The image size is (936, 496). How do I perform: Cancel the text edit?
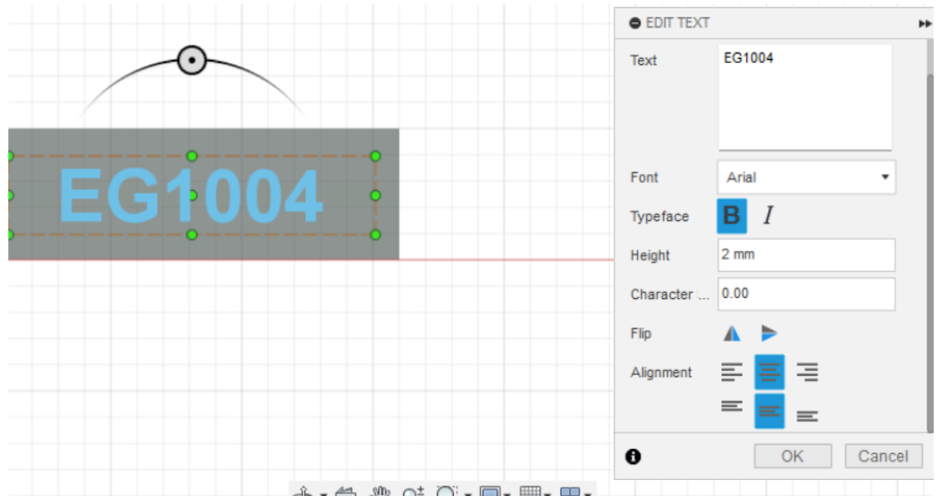click(883, 456)
